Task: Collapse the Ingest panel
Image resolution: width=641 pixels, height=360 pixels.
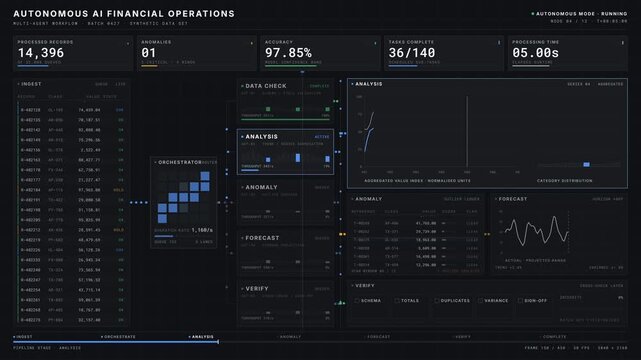Action: [x=18, y=84]
